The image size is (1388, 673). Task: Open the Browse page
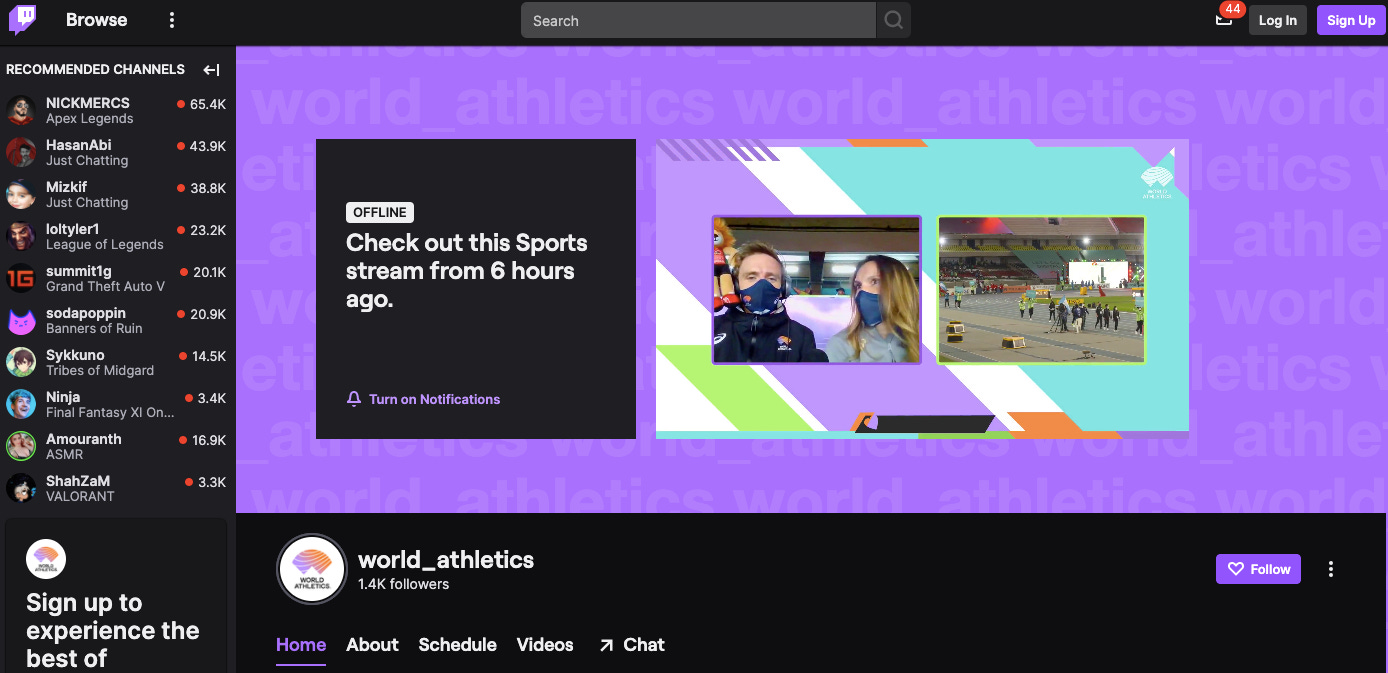coord(96,20)
